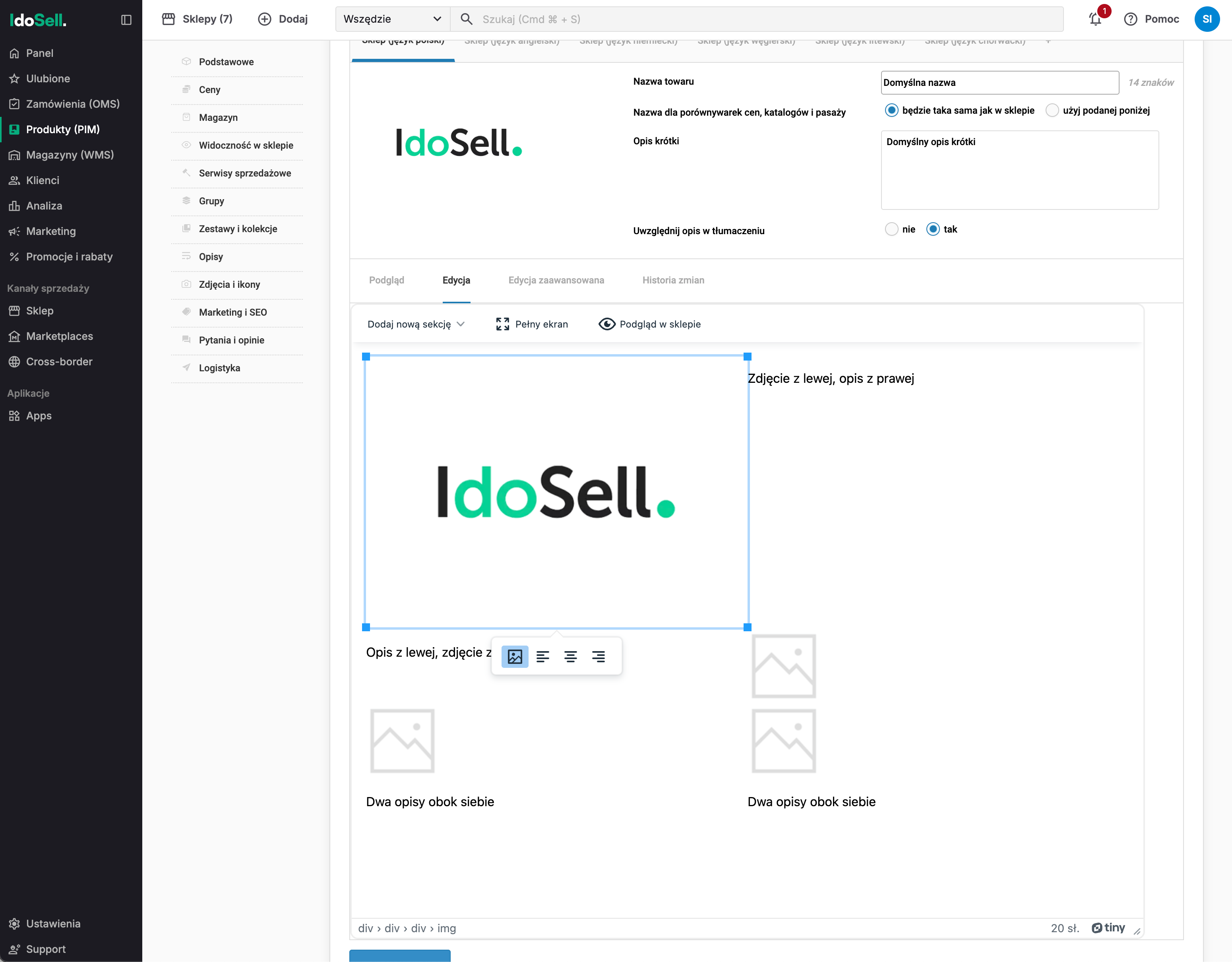Click into the Opis krótki textarea
This screenshot has height=962, width=1232.
(1019, 170)
